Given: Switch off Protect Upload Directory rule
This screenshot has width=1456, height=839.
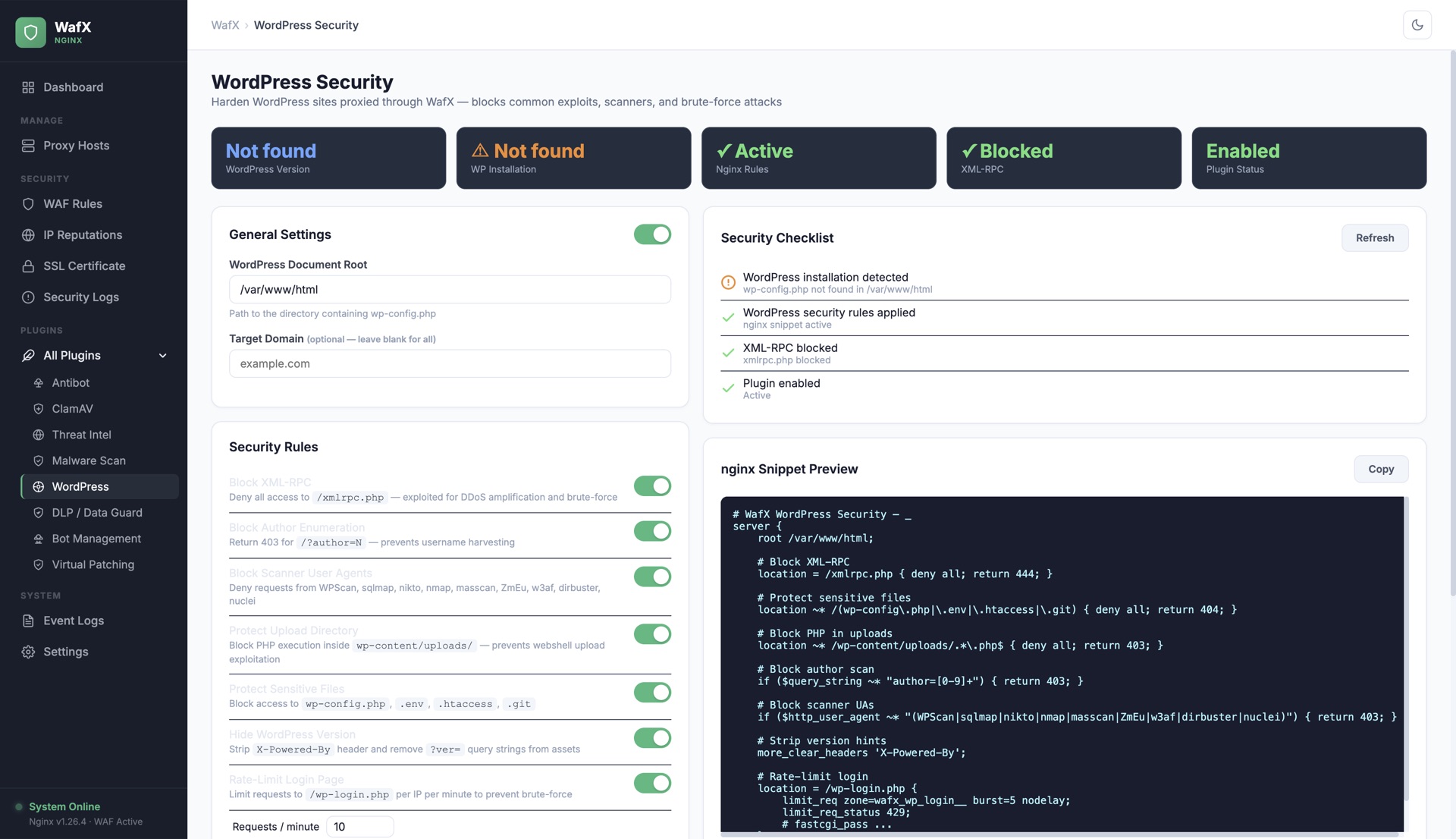Looking at the screenshot, I should [652, 634].
